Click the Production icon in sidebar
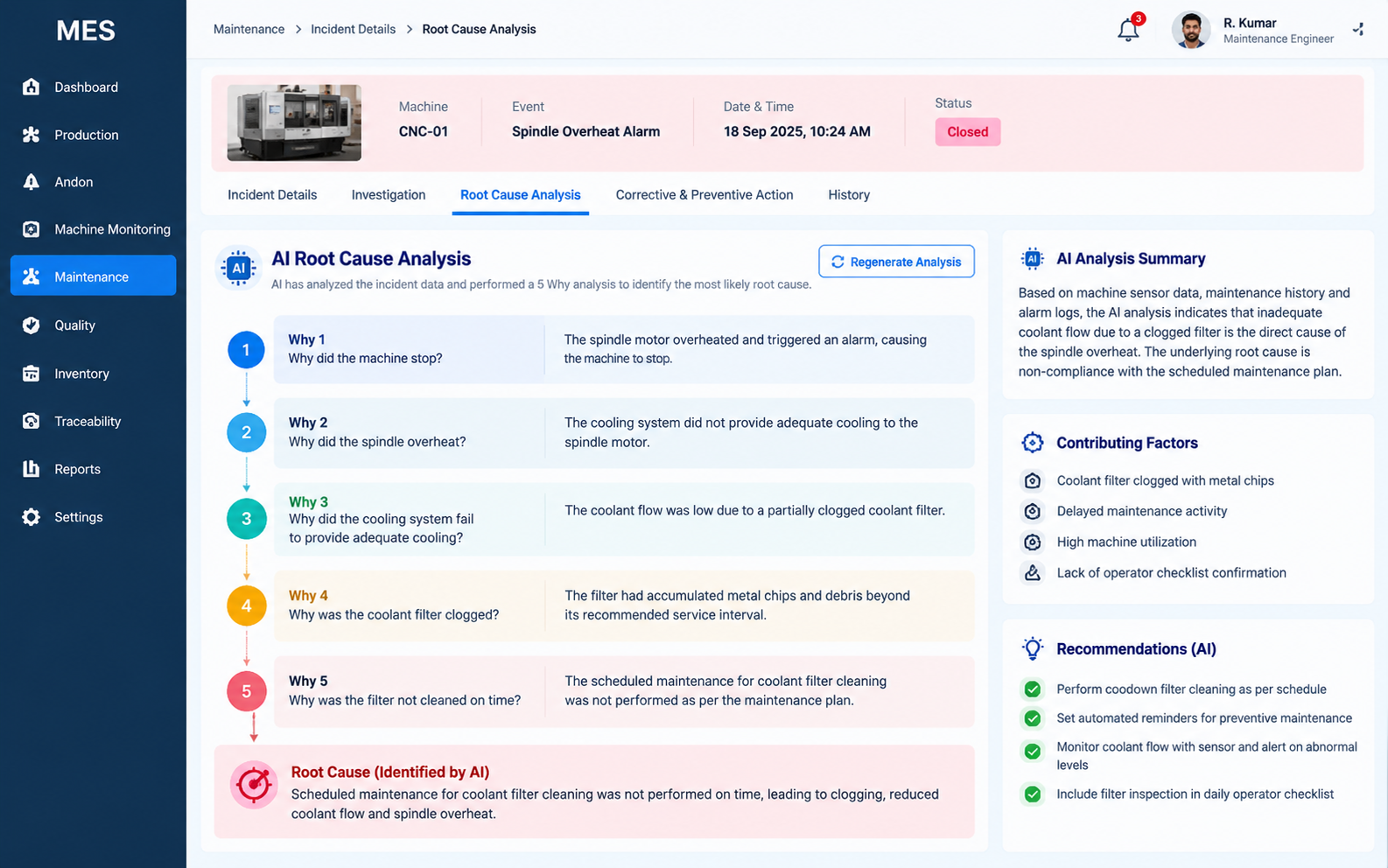 32,135
